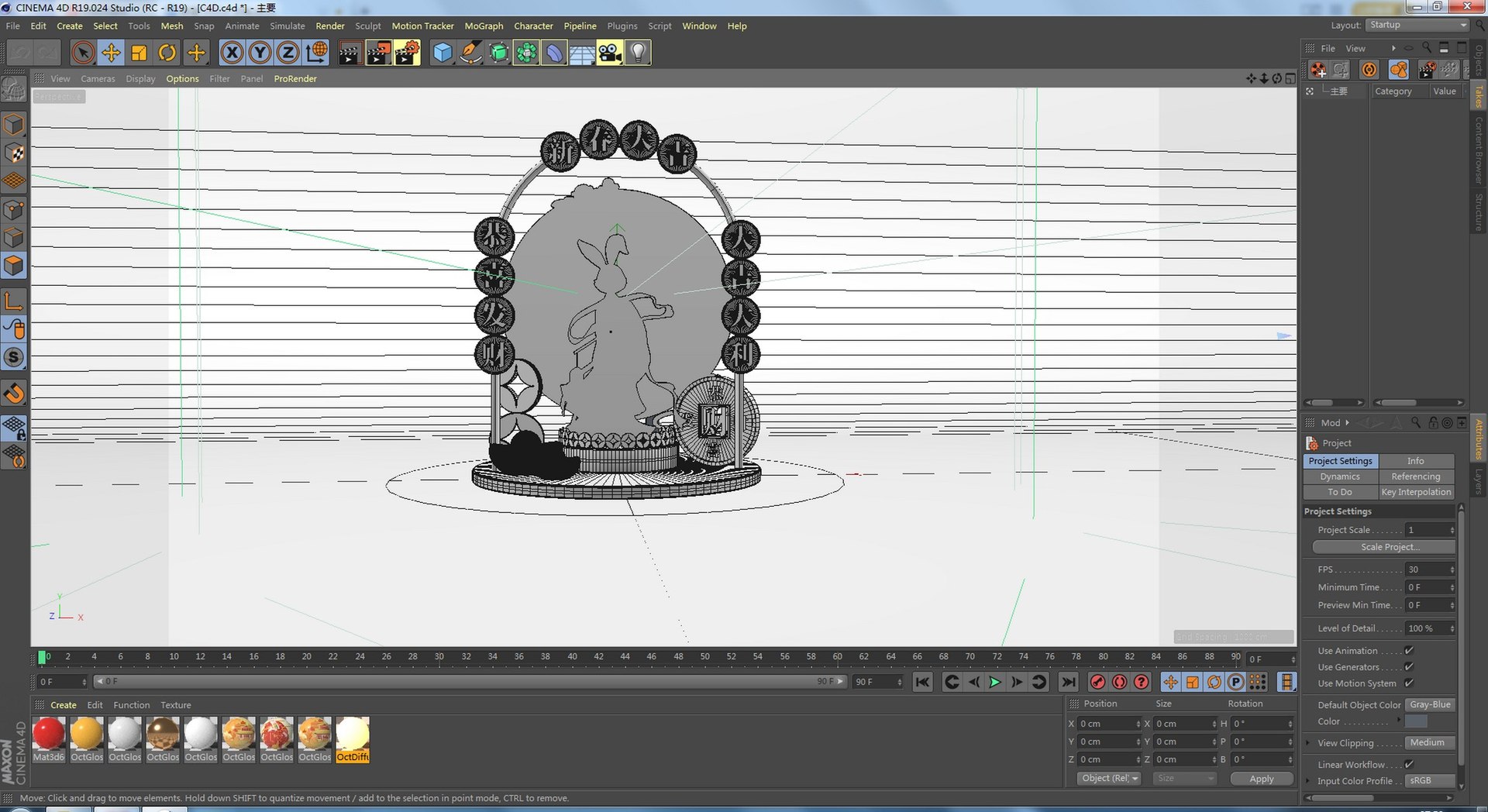The image size is (1488, 812).
Task: Open the Deformer bend object icon
Action: pyautogui.click(x=554, y=53)
